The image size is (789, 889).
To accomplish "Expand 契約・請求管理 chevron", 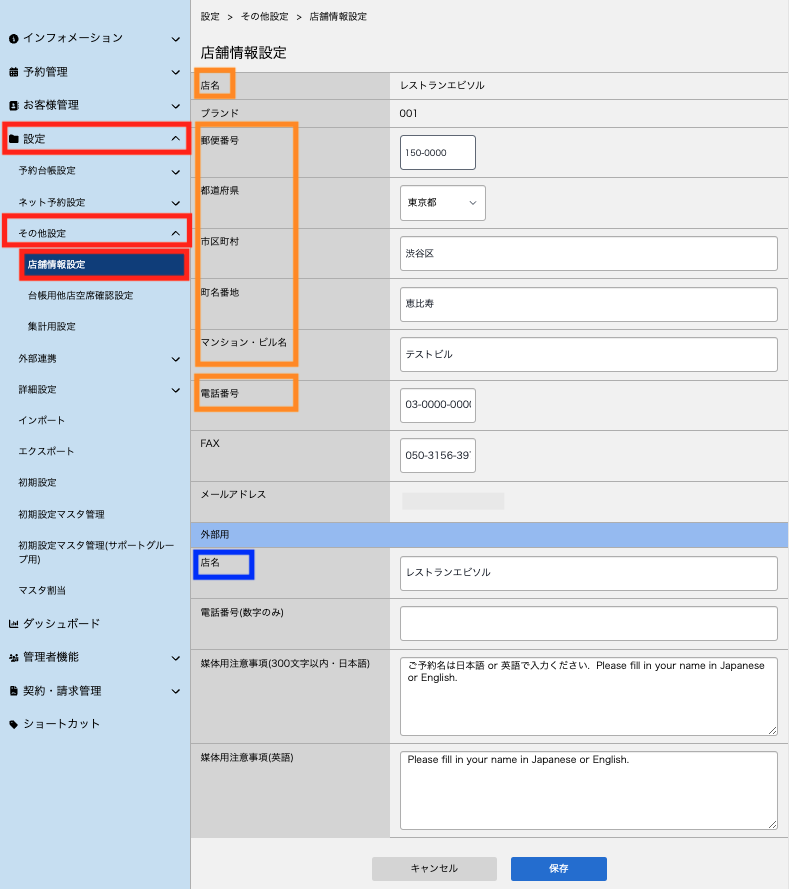I will [176, 691].
